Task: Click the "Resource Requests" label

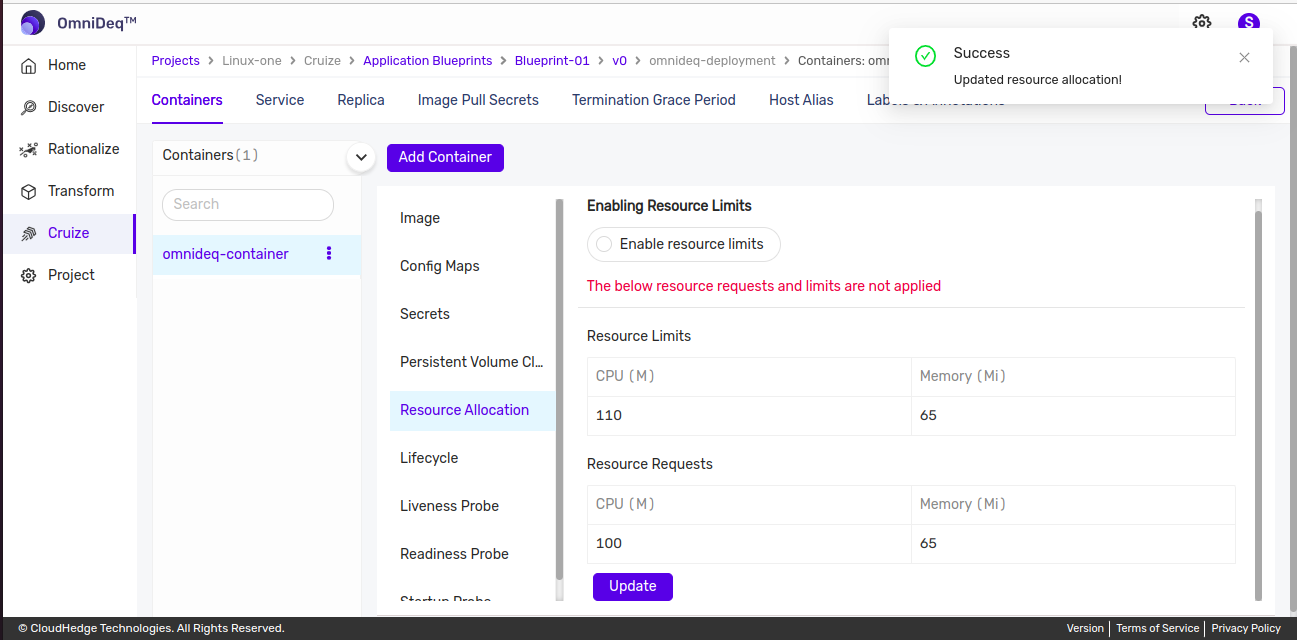Action: [x=650, y=464]
